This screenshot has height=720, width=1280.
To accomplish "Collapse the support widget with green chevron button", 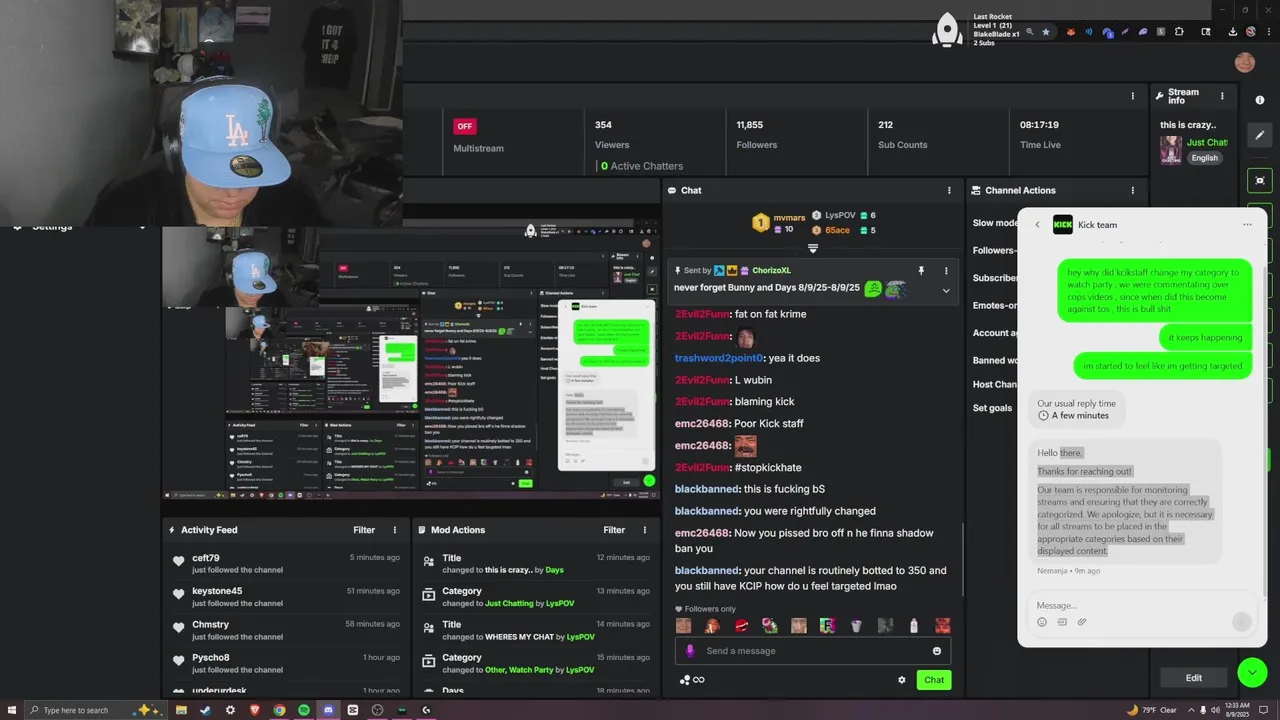I will [1252, 673].
